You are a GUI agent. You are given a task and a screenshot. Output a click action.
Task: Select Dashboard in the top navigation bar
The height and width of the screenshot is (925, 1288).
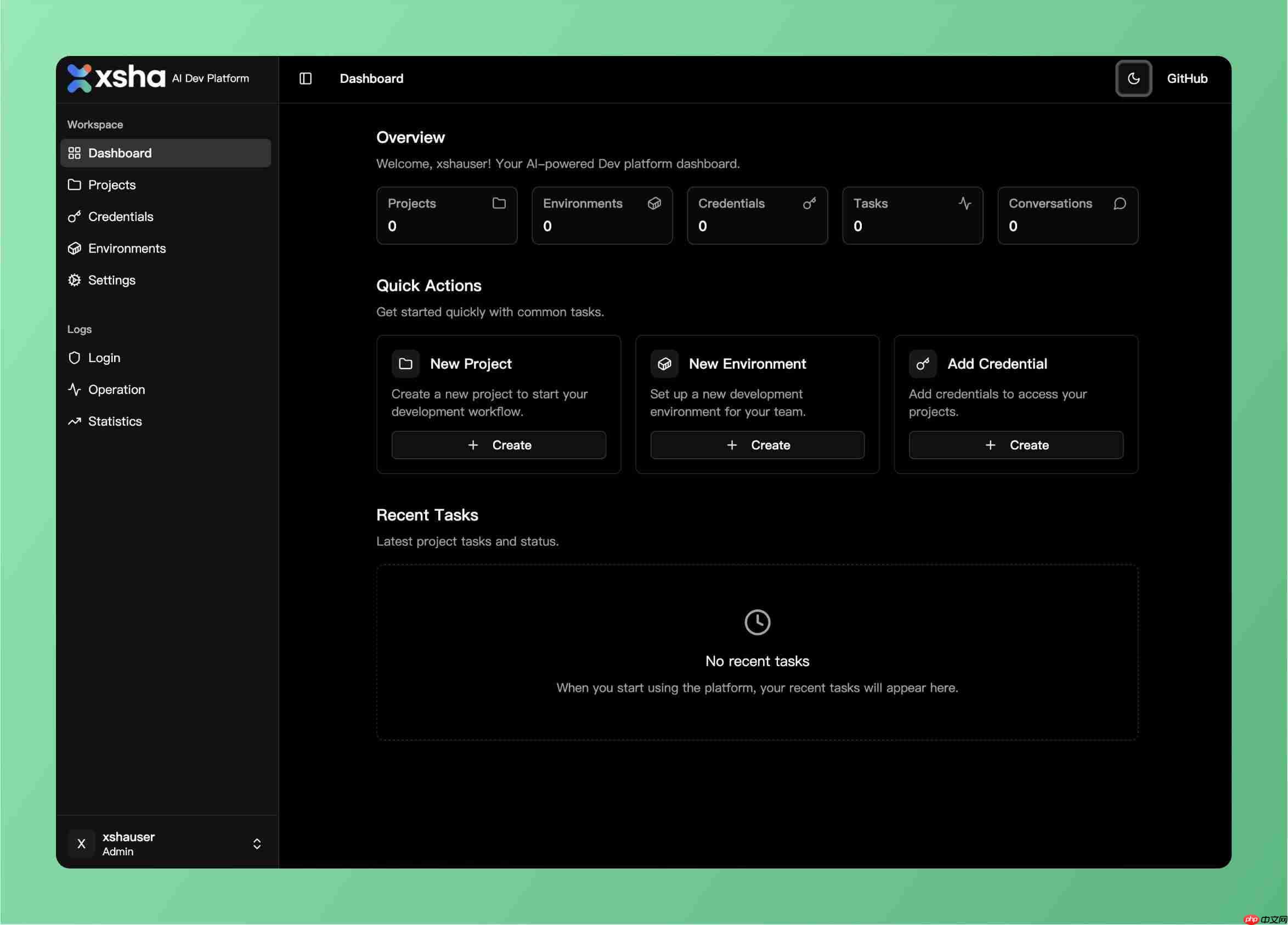click(371, 78)
